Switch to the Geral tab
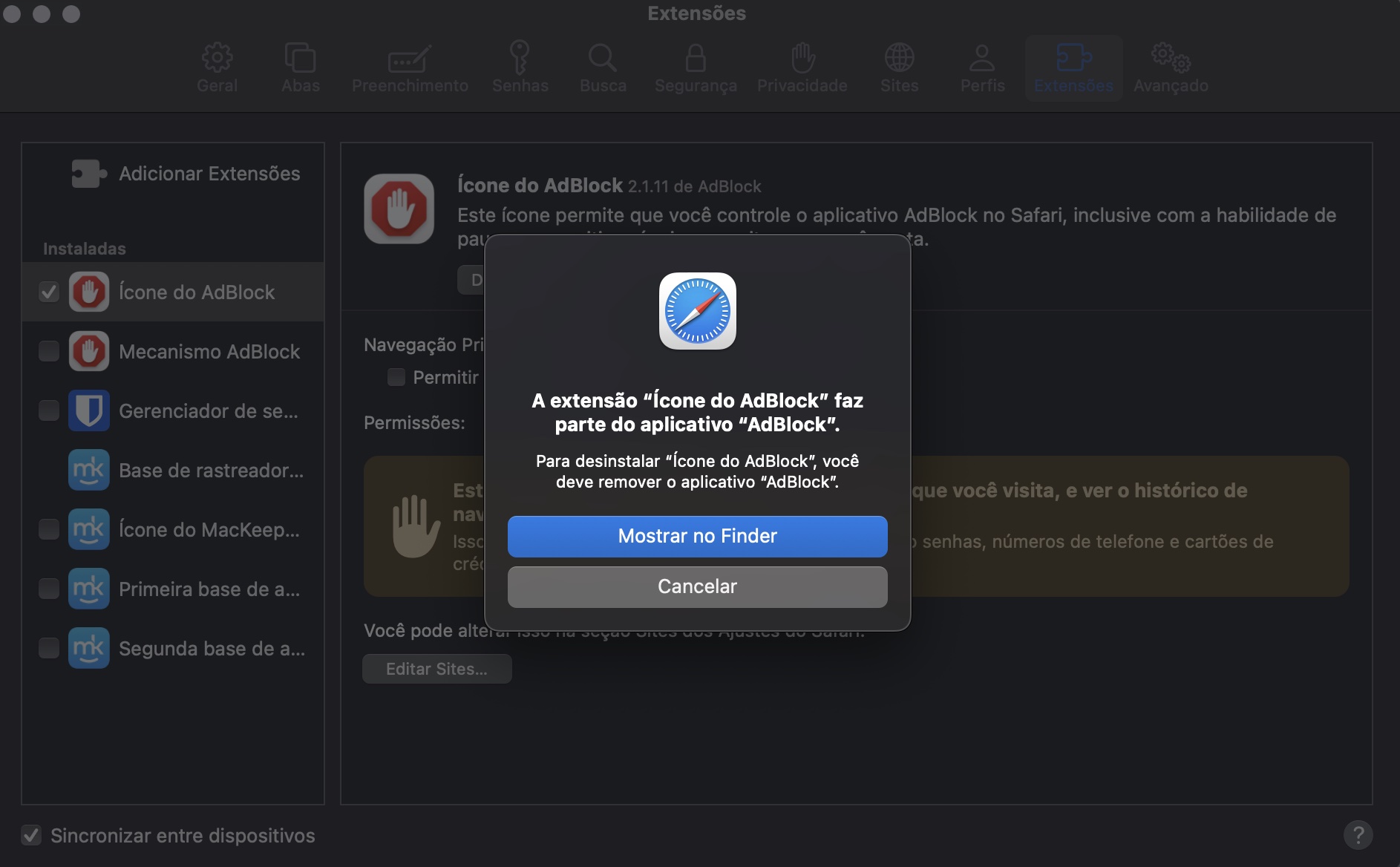 point(217,67)
